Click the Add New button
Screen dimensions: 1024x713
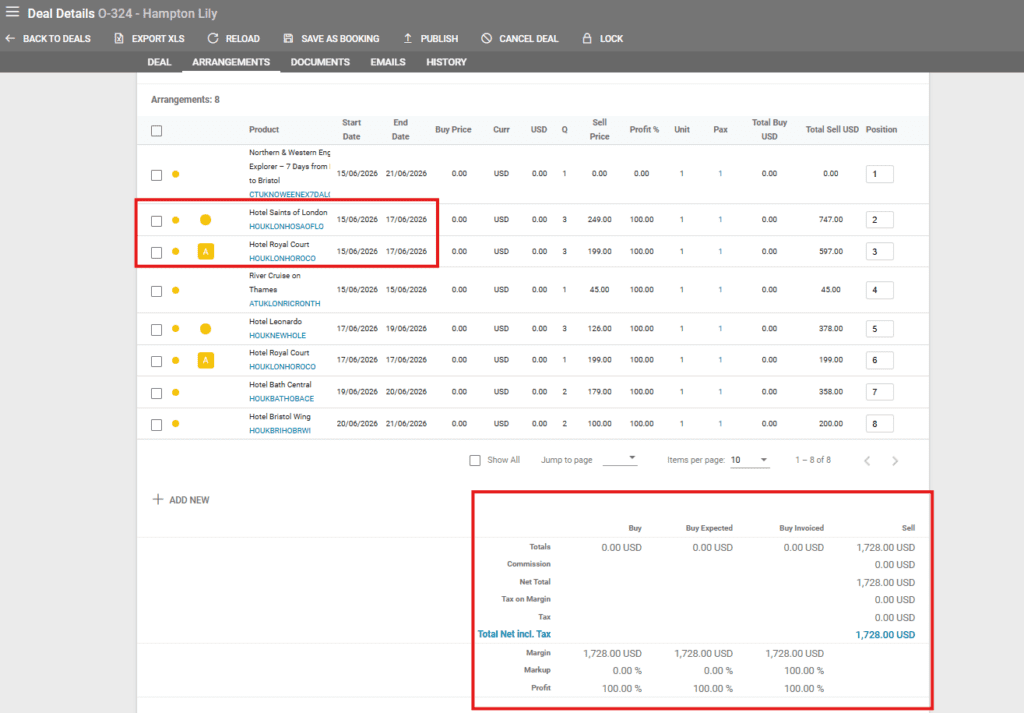click(181, 500)
